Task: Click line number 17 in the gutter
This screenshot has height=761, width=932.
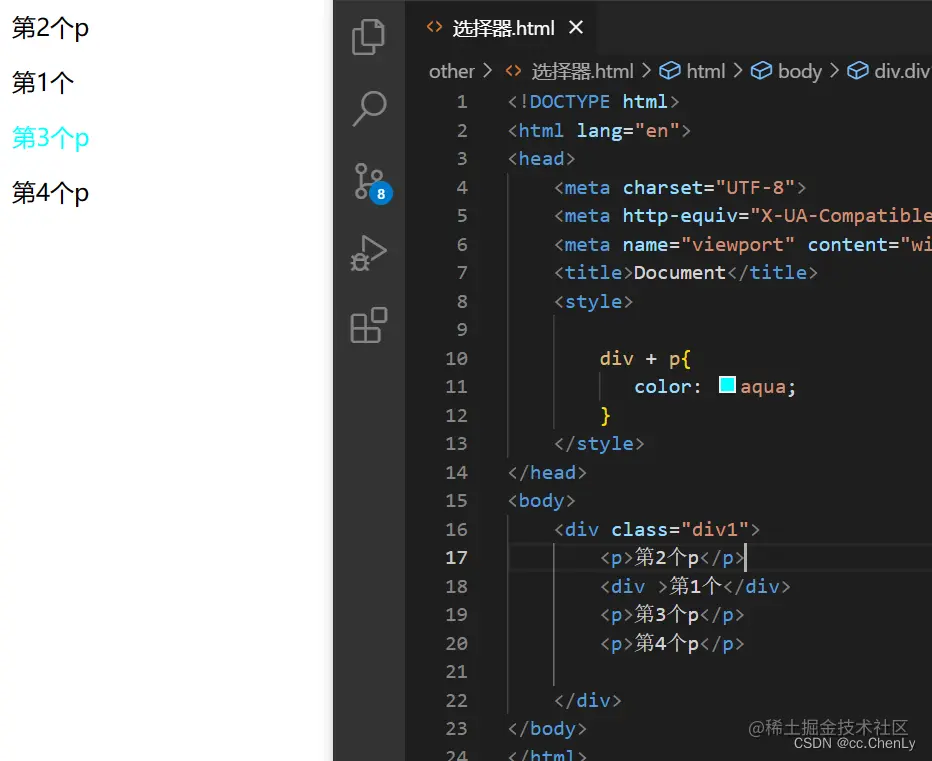Action: tap(456, 558)
